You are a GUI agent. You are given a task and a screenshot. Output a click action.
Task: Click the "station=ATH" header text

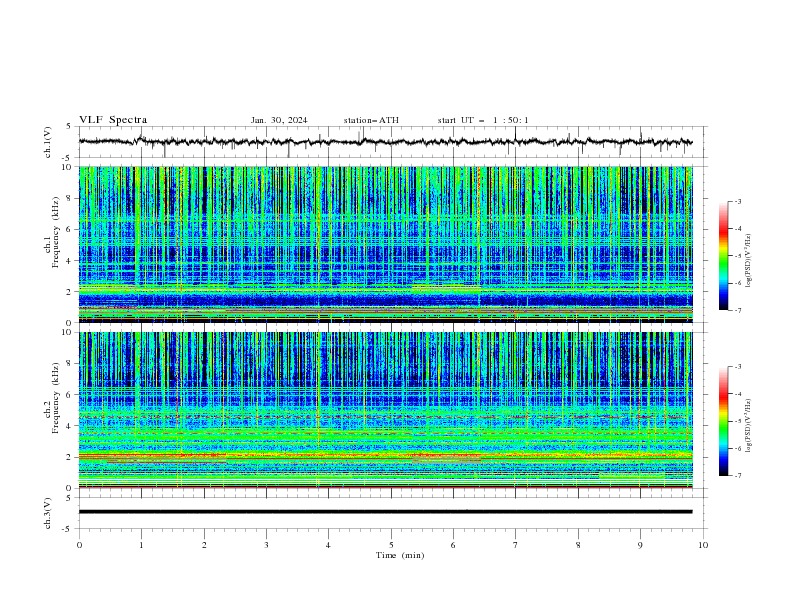coord(371,120)
